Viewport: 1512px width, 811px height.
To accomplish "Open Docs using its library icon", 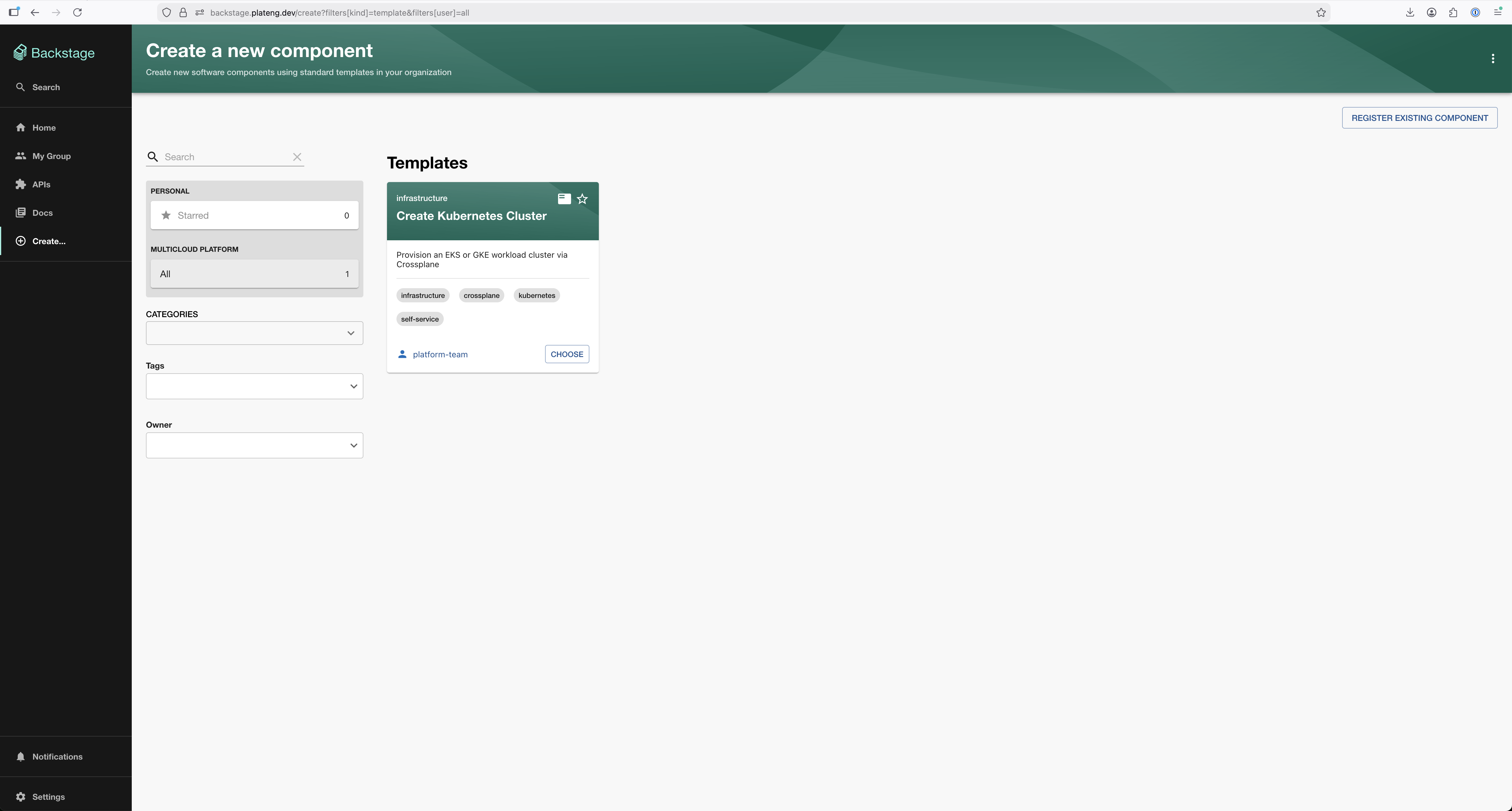I will [21, 212].
